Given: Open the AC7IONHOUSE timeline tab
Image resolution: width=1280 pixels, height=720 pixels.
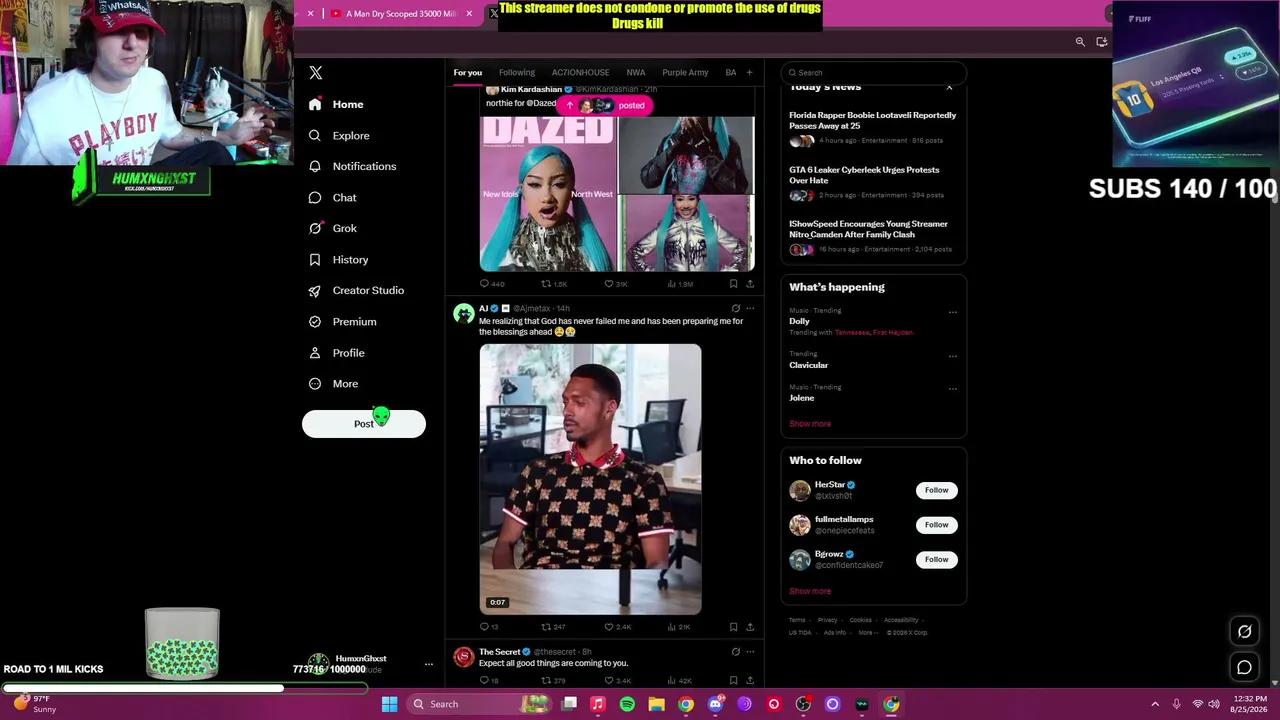Looking at the screenshot, I should point(580,72).
